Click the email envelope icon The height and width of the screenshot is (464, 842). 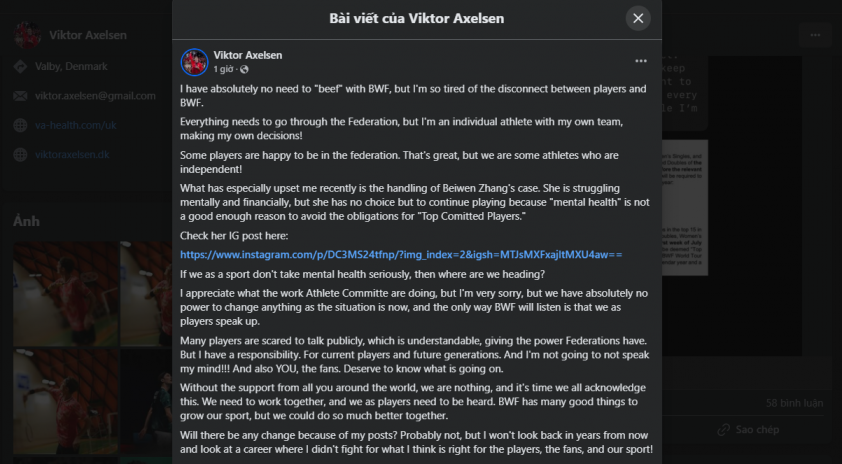pyautogui.click(x=20, y=96)
